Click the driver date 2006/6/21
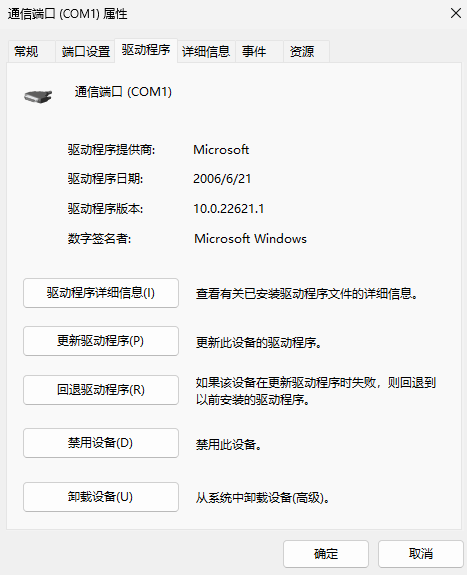 point(222,179)
